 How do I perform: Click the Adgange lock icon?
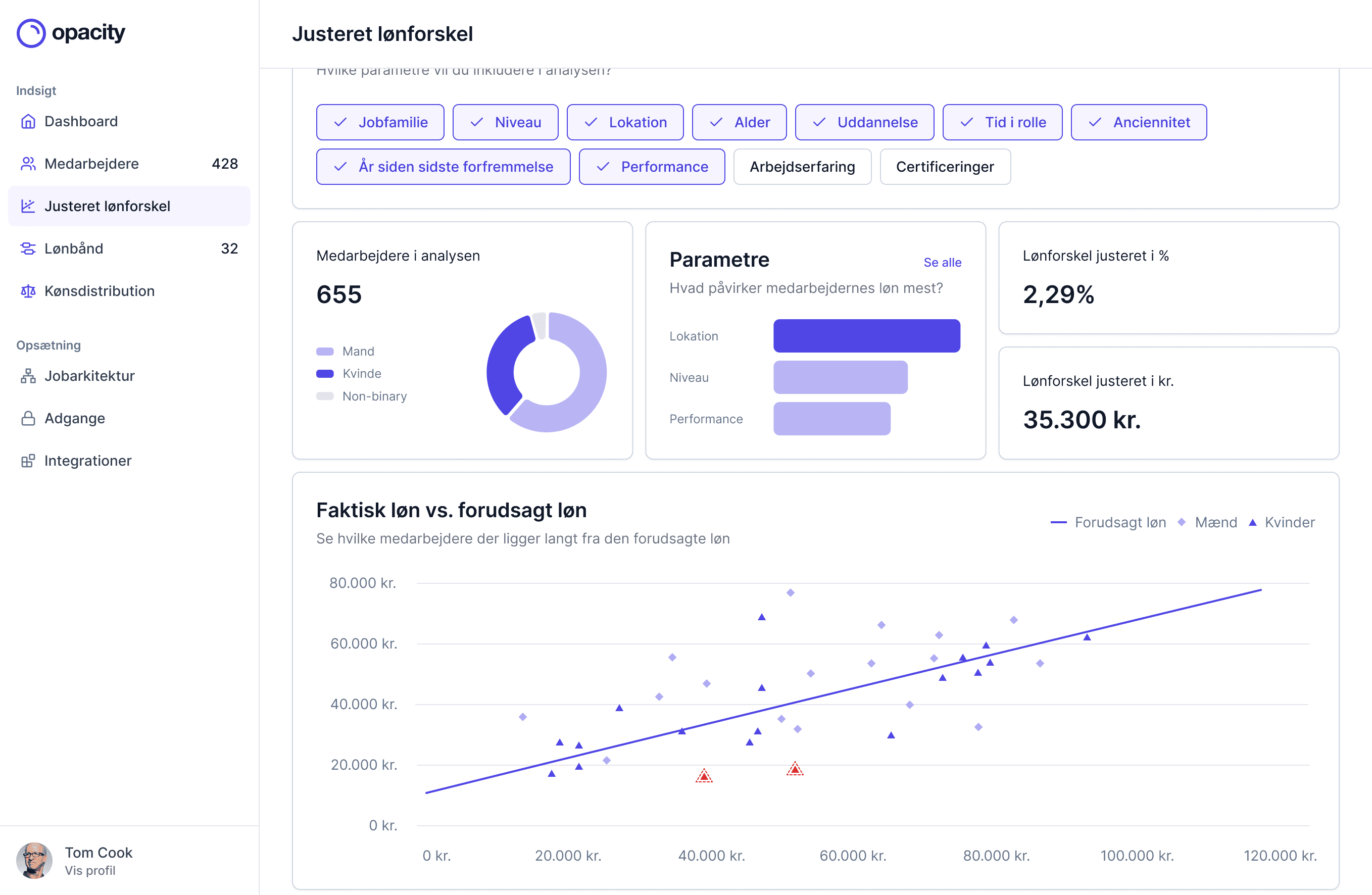pyautogui.click(x=28, y=418)
